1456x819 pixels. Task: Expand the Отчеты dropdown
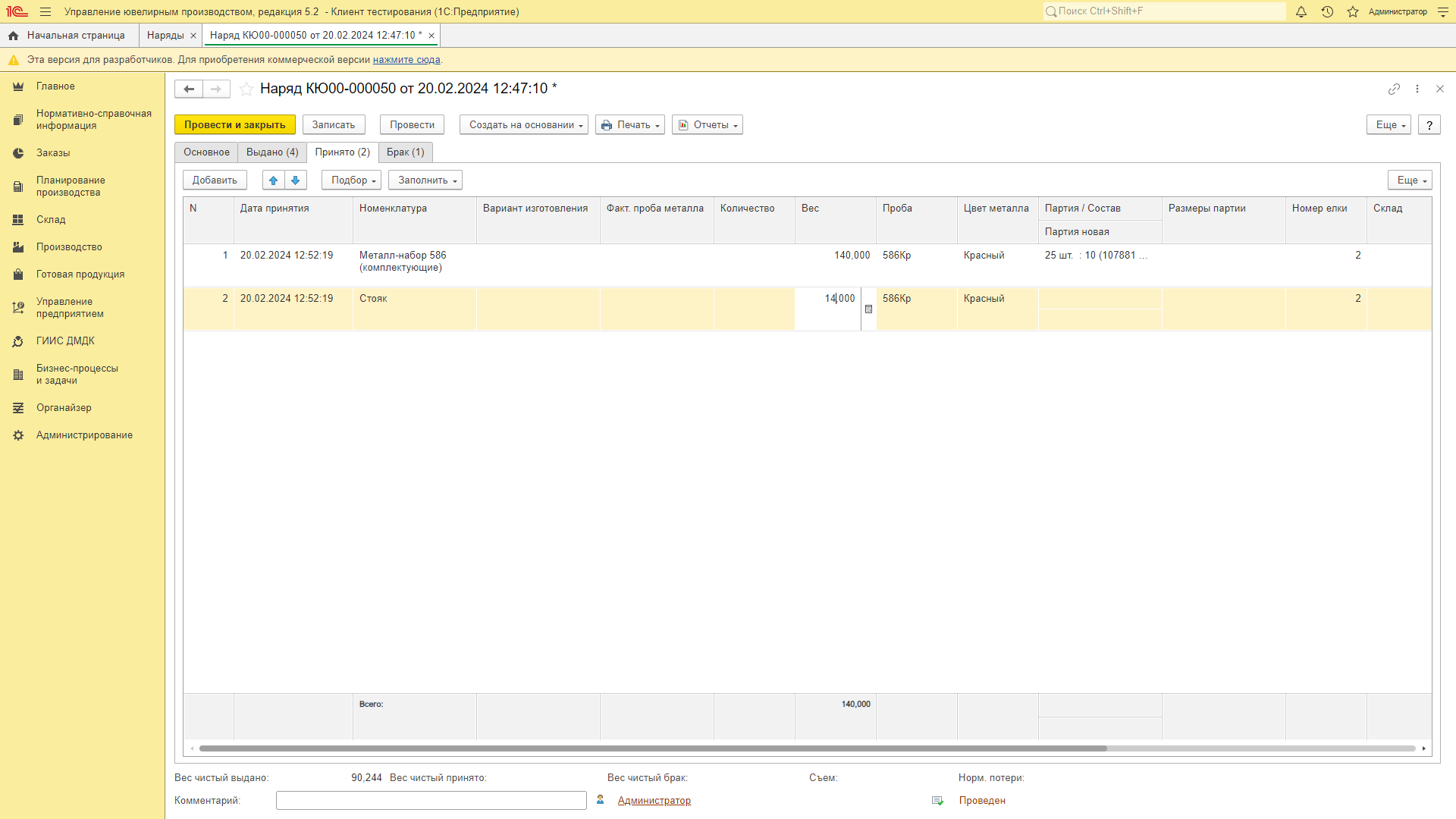[708, 125]
